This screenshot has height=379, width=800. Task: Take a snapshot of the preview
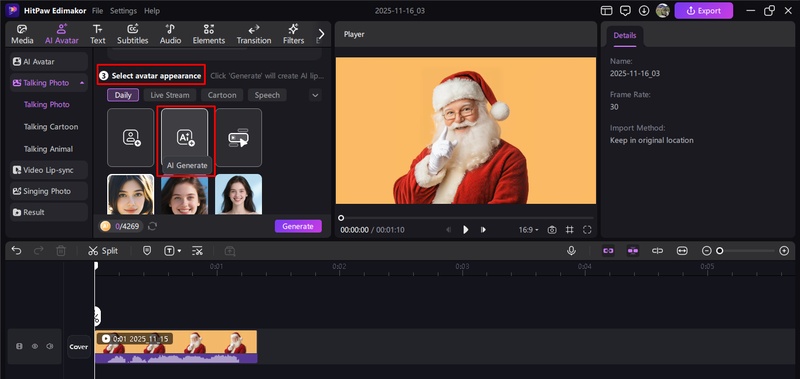pyautogui.click(x=552, y=230)
